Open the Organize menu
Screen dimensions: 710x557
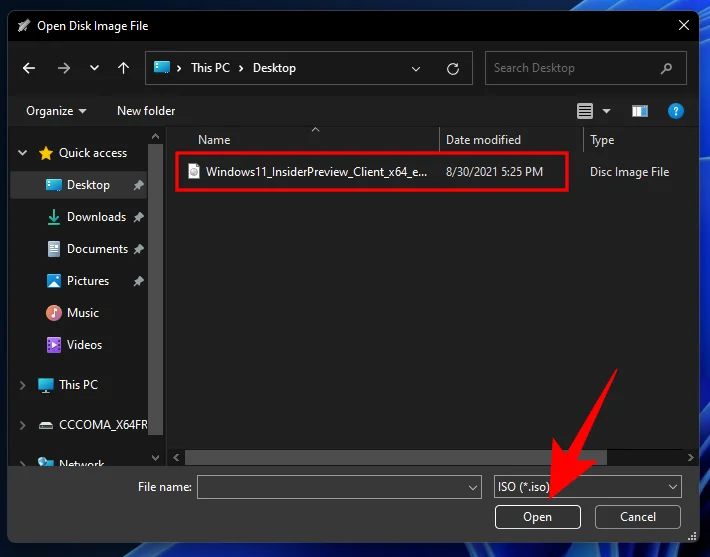[x=56, y=111]
